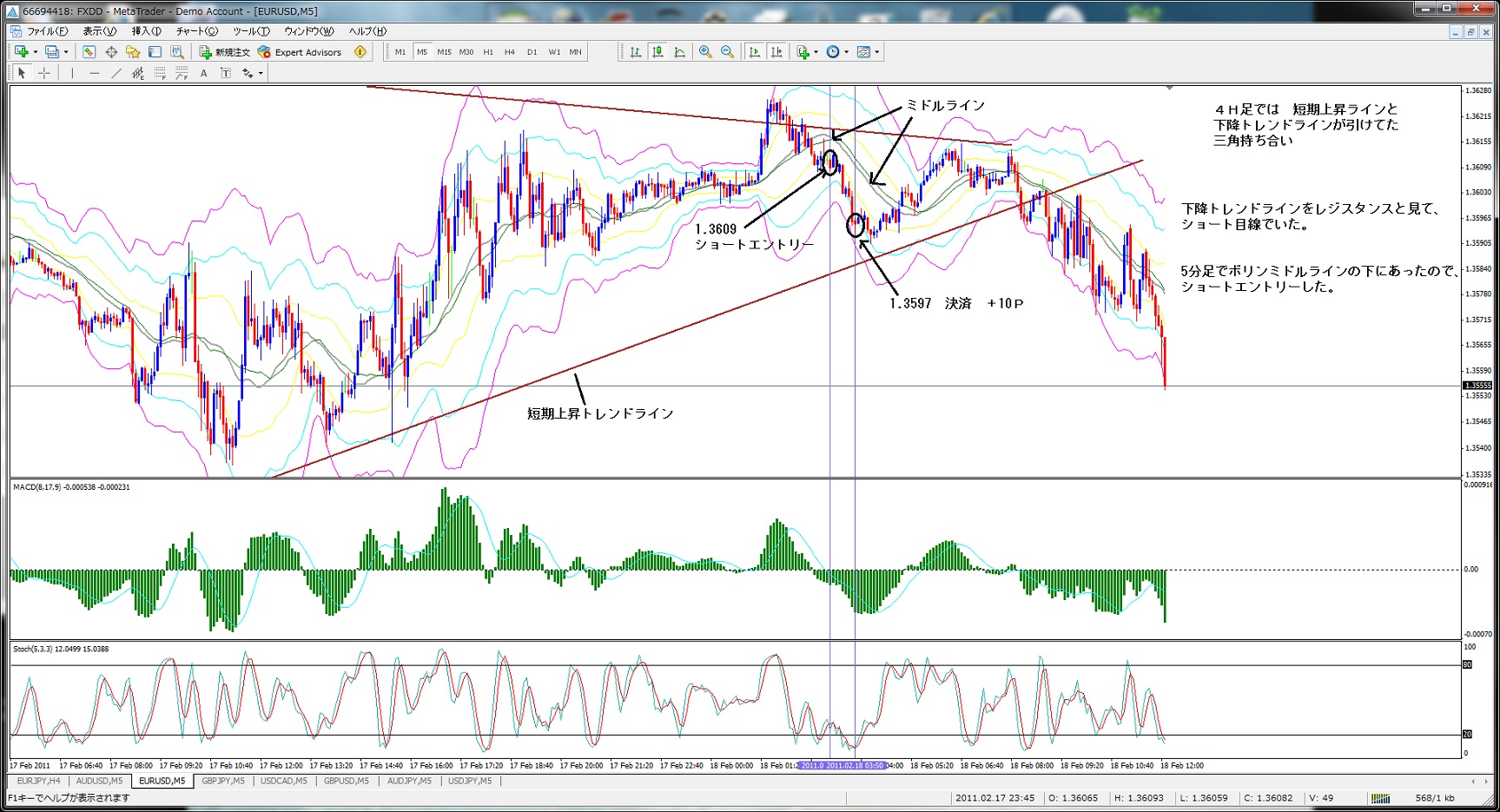Switch to bar chart display
The image size is (1500, 812).
point(636,52)
